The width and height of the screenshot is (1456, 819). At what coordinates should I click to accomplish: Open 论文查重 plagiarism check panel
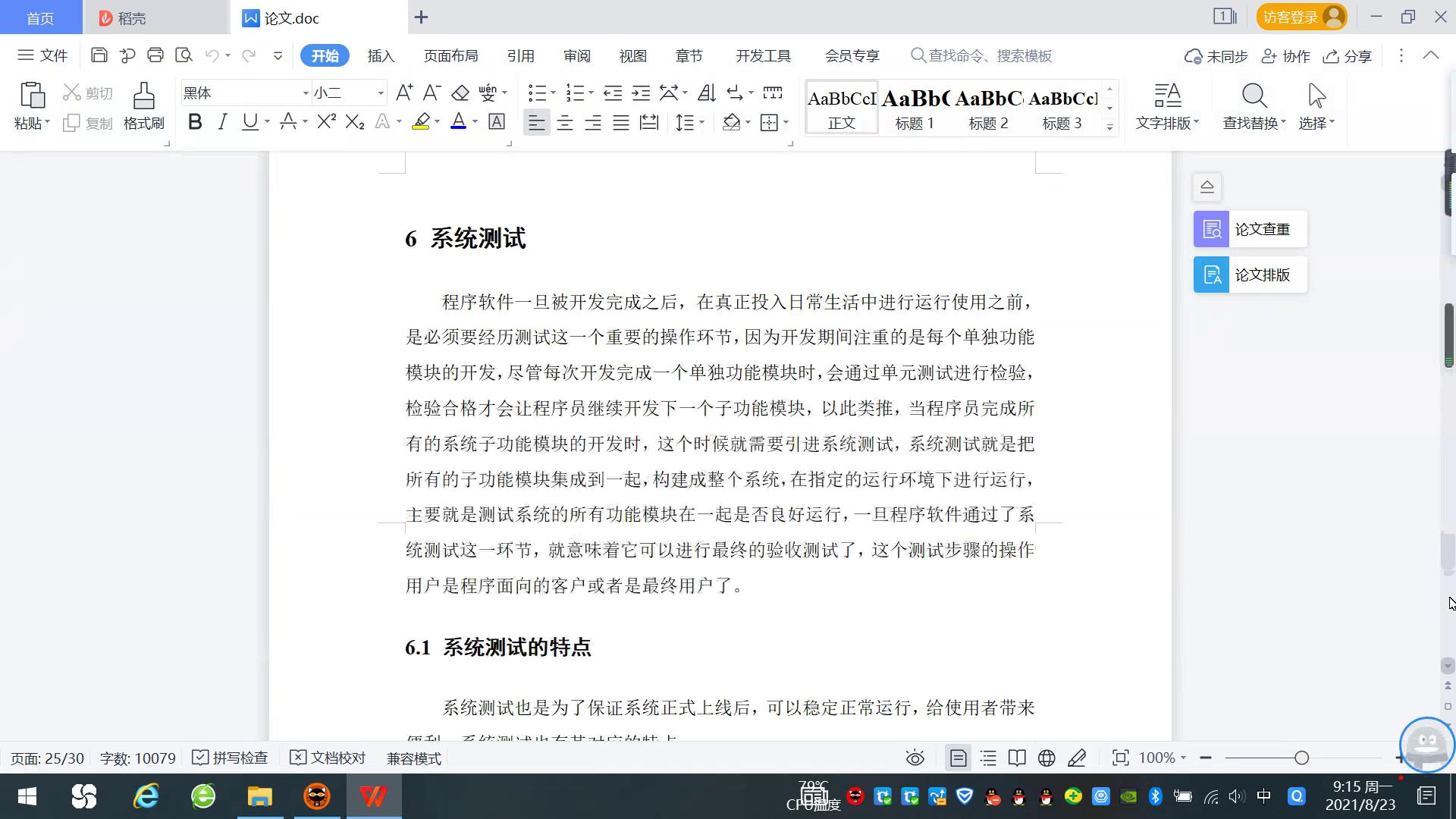click(x=1250, y=229)
